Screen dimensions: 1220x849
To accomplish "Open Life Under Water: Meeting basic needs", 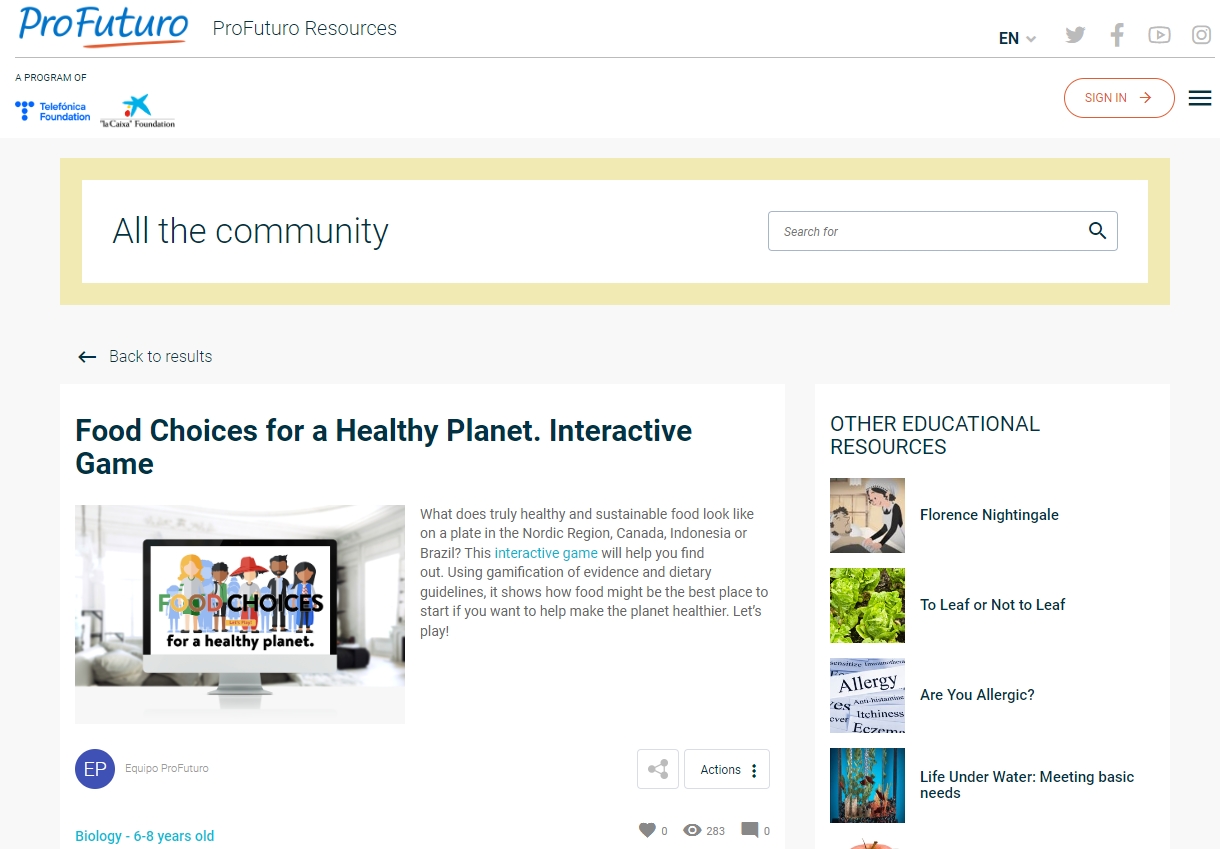I will click(1027, 785).
